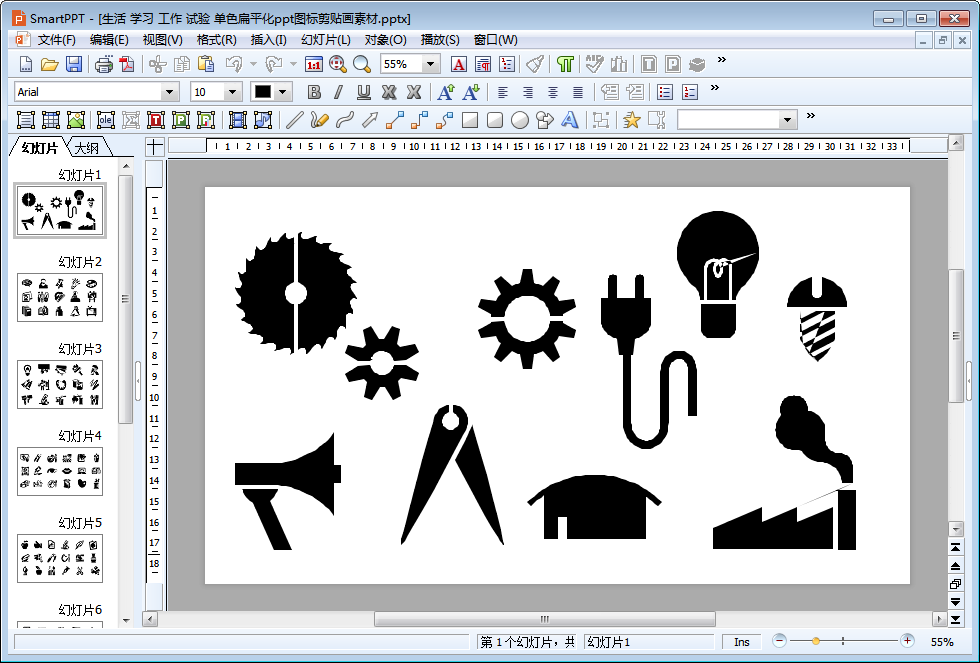Select the 幻灯片3 slide thumbnail
The image size is (980, 663).
pos(60,384)
